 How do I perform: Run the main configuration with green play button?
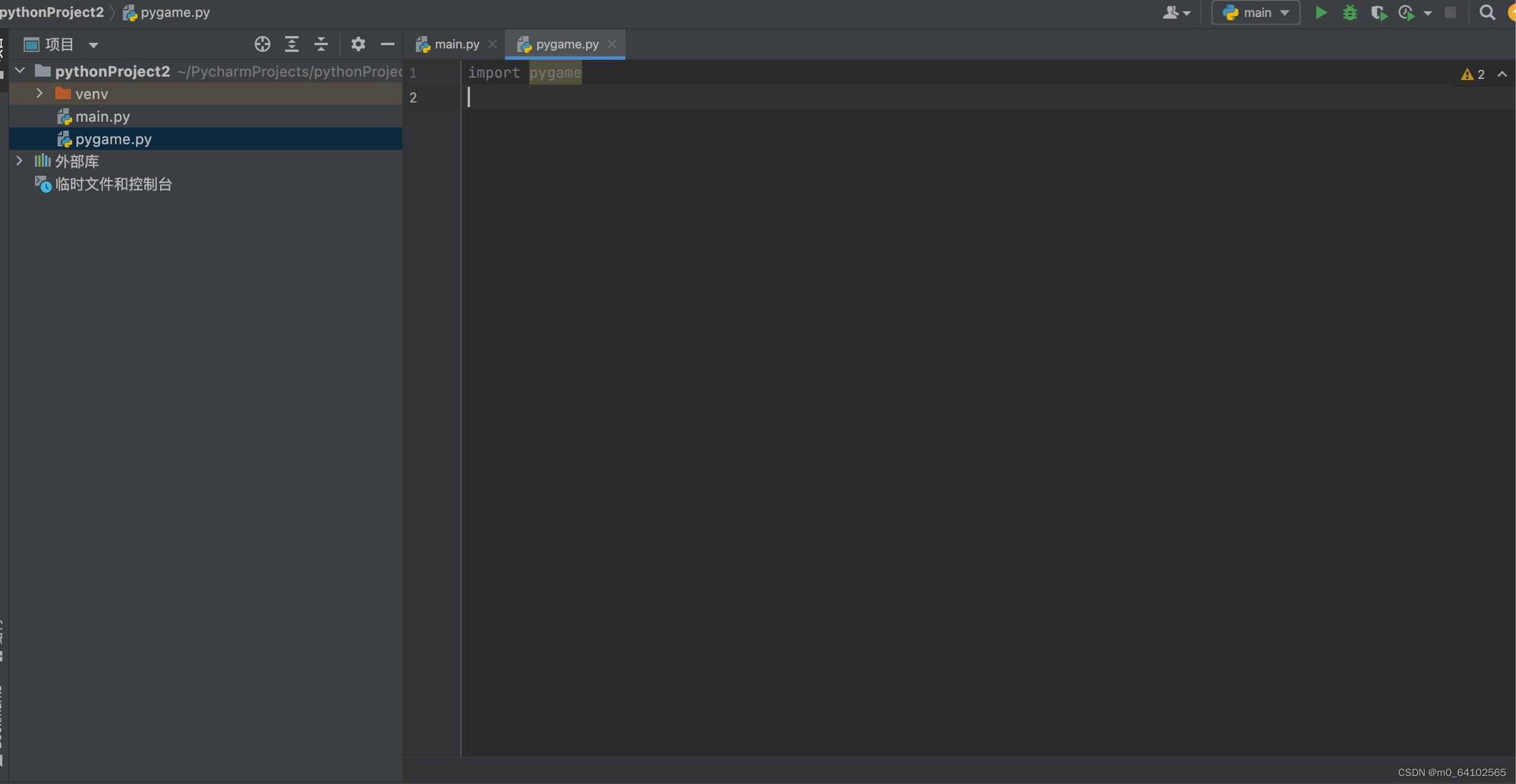1321,13
